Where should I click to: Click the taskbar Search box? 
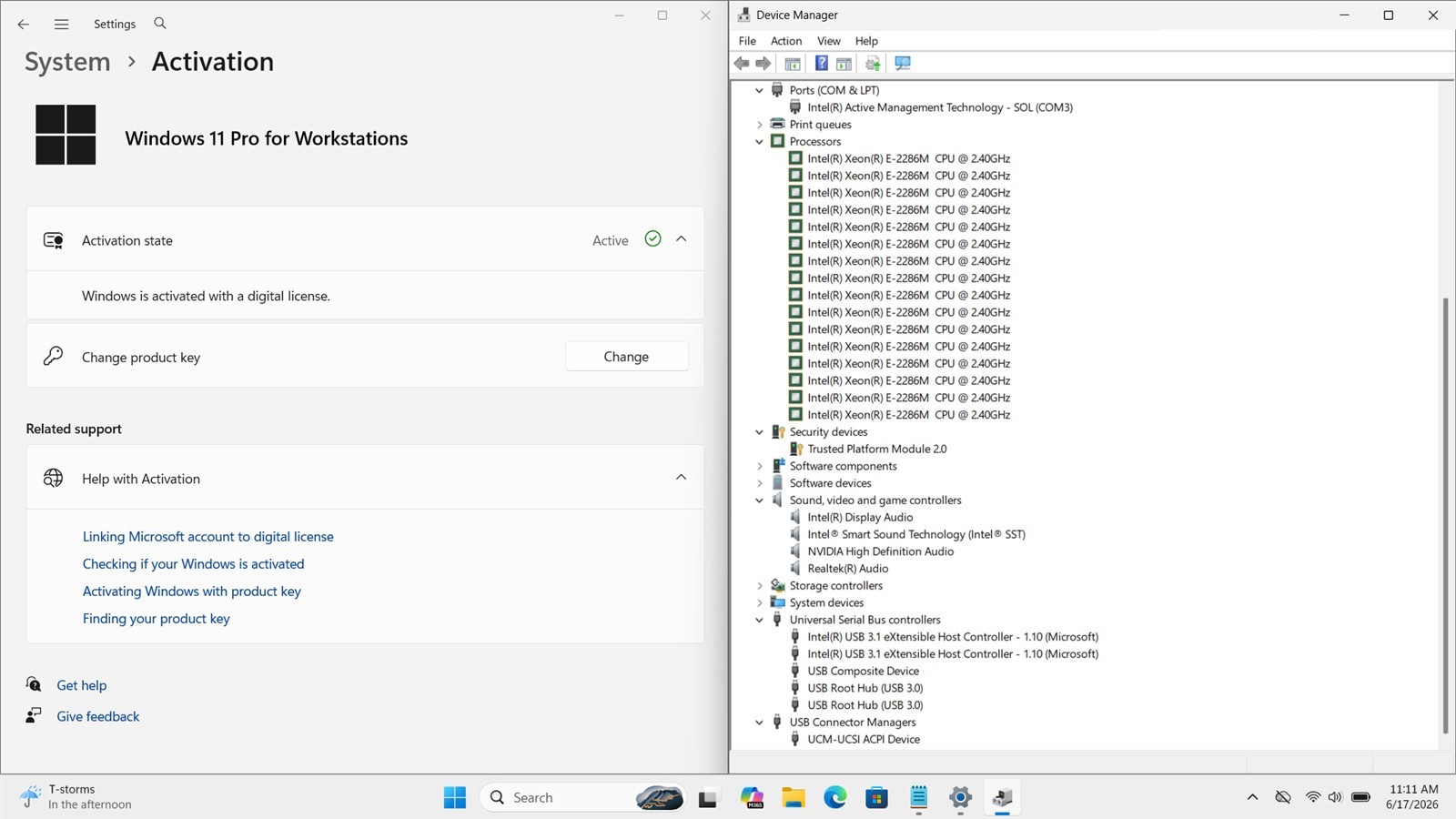[582, 798]
